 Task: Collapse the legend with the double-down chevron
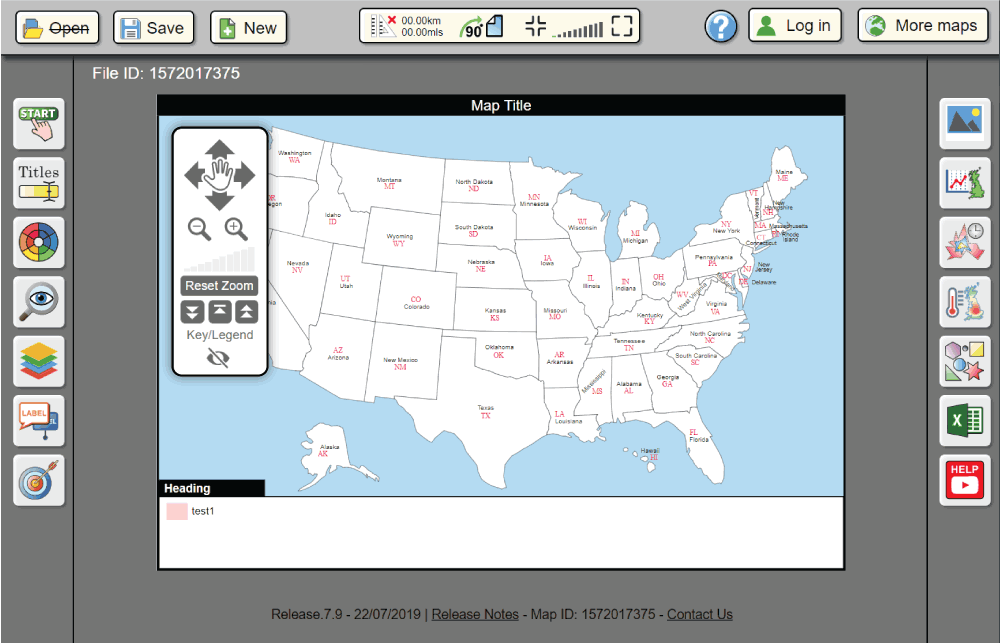click(191, 311)
